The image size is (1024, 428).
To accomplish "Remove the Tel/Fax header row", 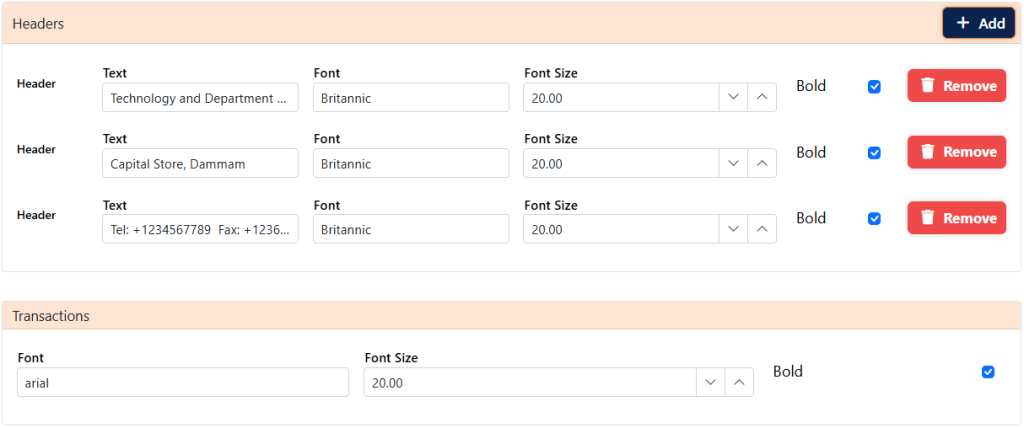I will pos(956,218).
